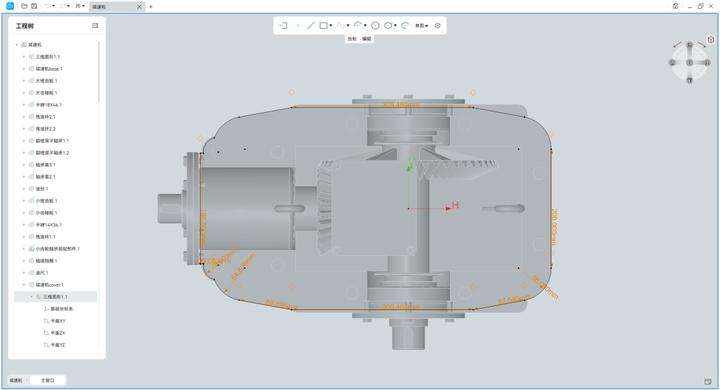The image size is (720, 390).
Task: Open the 草图 dropdown in sketch toolbar
Action: (422, 26)
